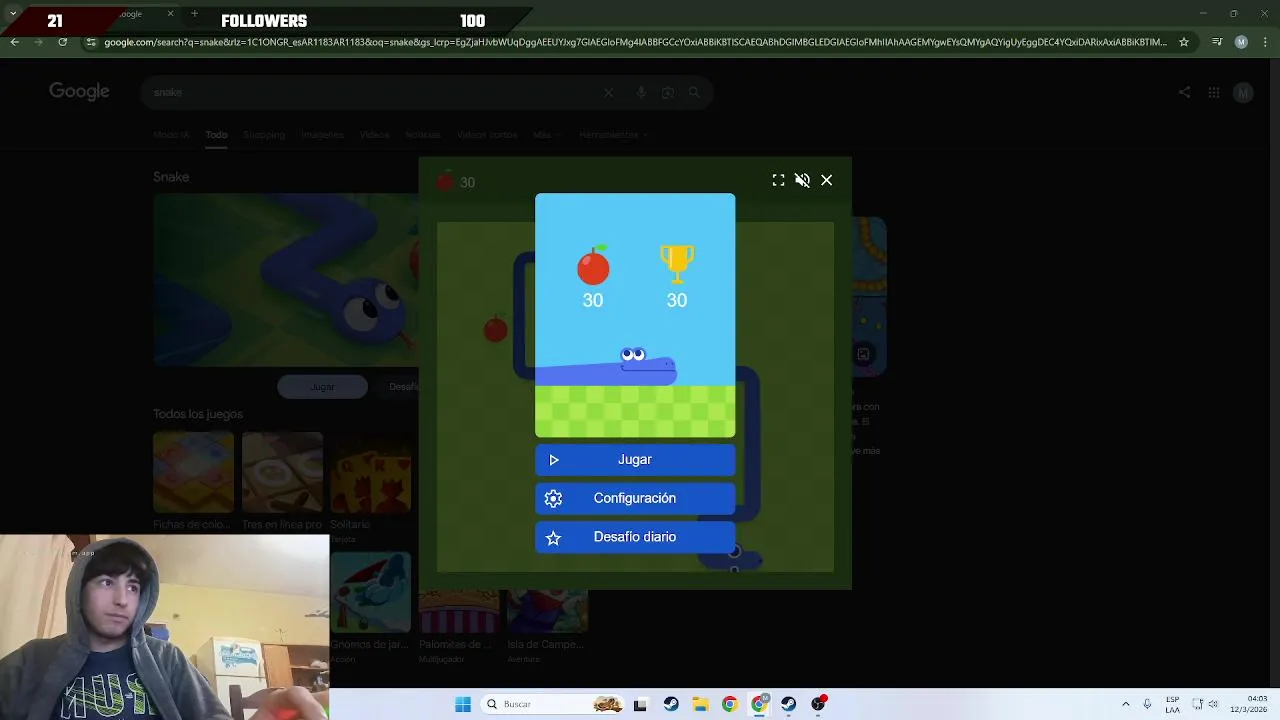The image size is (1280, 720).
Task: Enter fullscreen mode for the Snake game
Action: [778, 180]
